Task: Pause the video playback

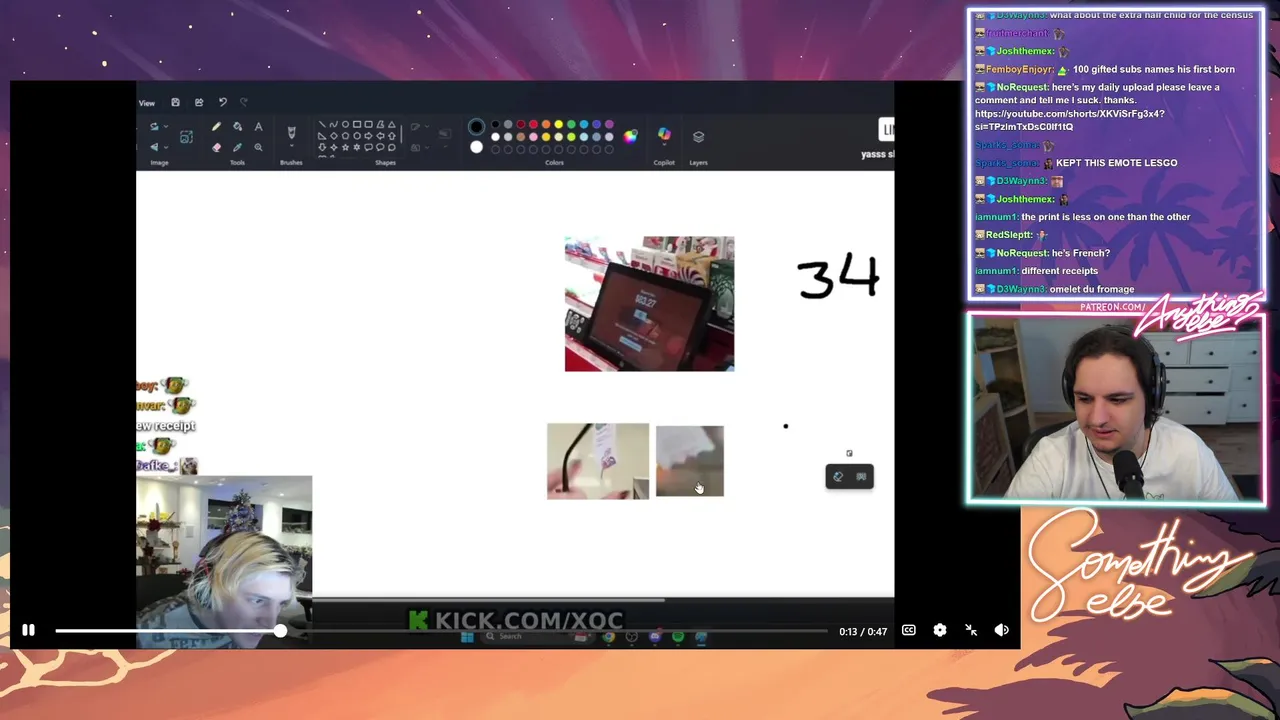Action: click(28, 630)
